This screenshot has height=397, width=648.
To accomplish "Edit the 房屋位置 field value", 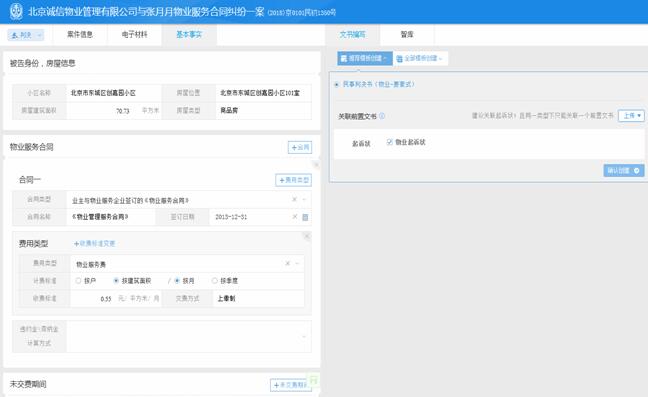I will click(263, 93).
